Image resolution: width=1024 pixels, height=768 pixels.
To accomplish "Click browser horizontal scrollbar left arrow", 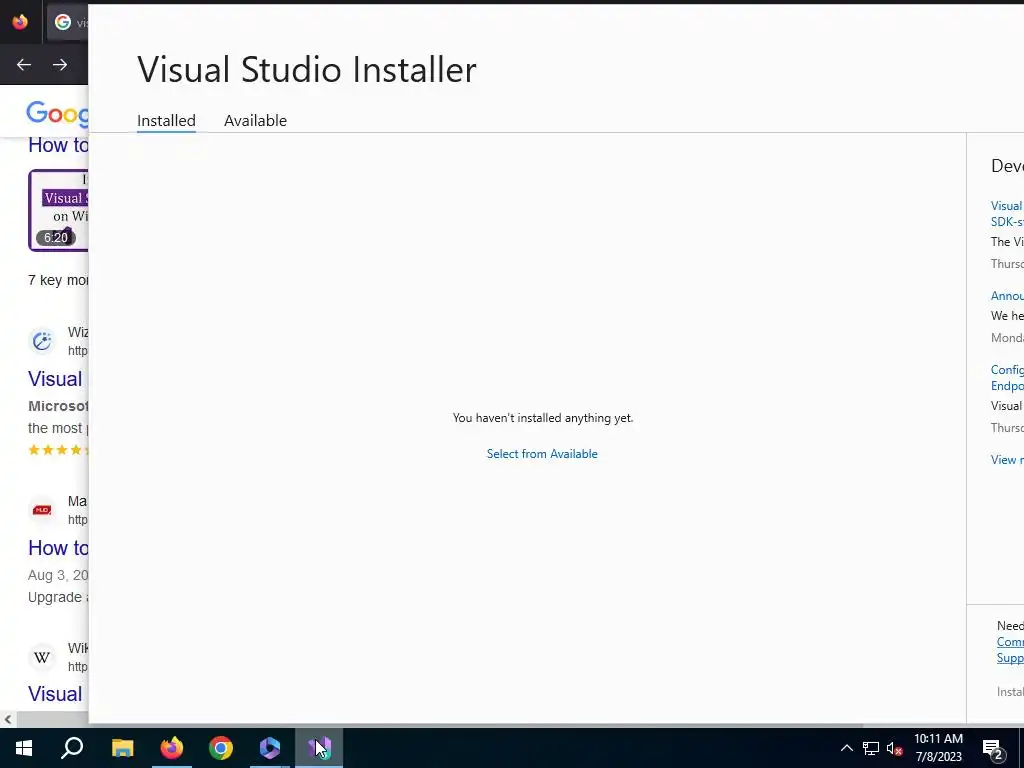I will pos(7,719).
